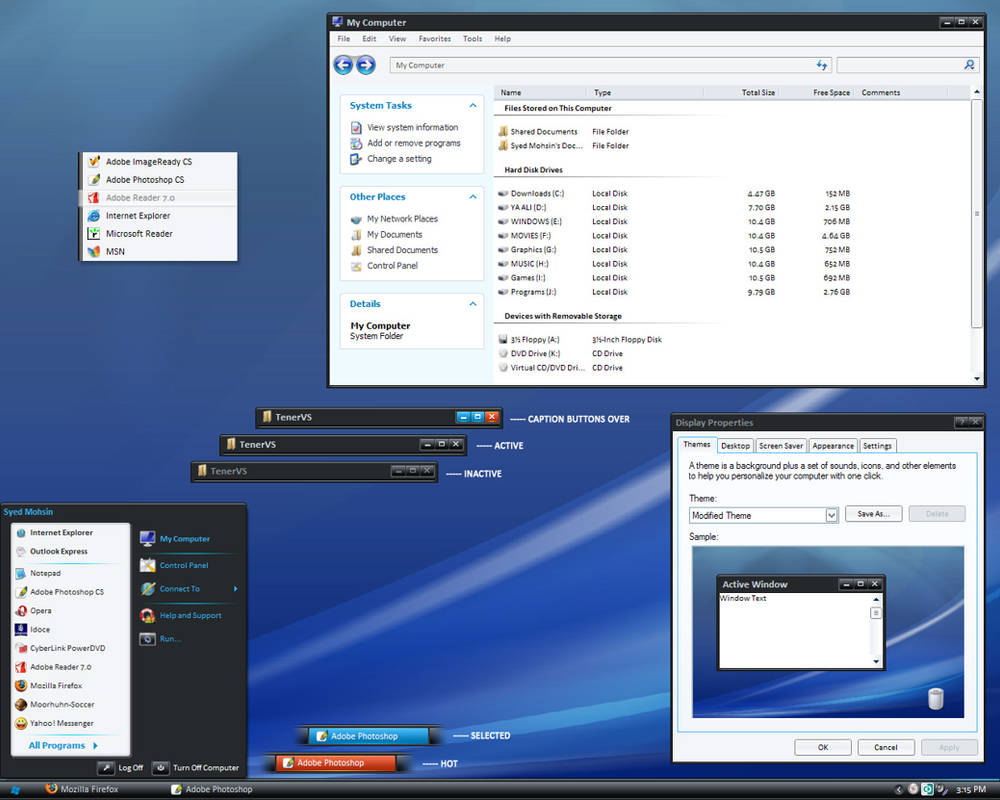Expand the Connect To submenu arrow
Image resolution: width=1000 pixels, height=800 pixels.
coord(235,588)
